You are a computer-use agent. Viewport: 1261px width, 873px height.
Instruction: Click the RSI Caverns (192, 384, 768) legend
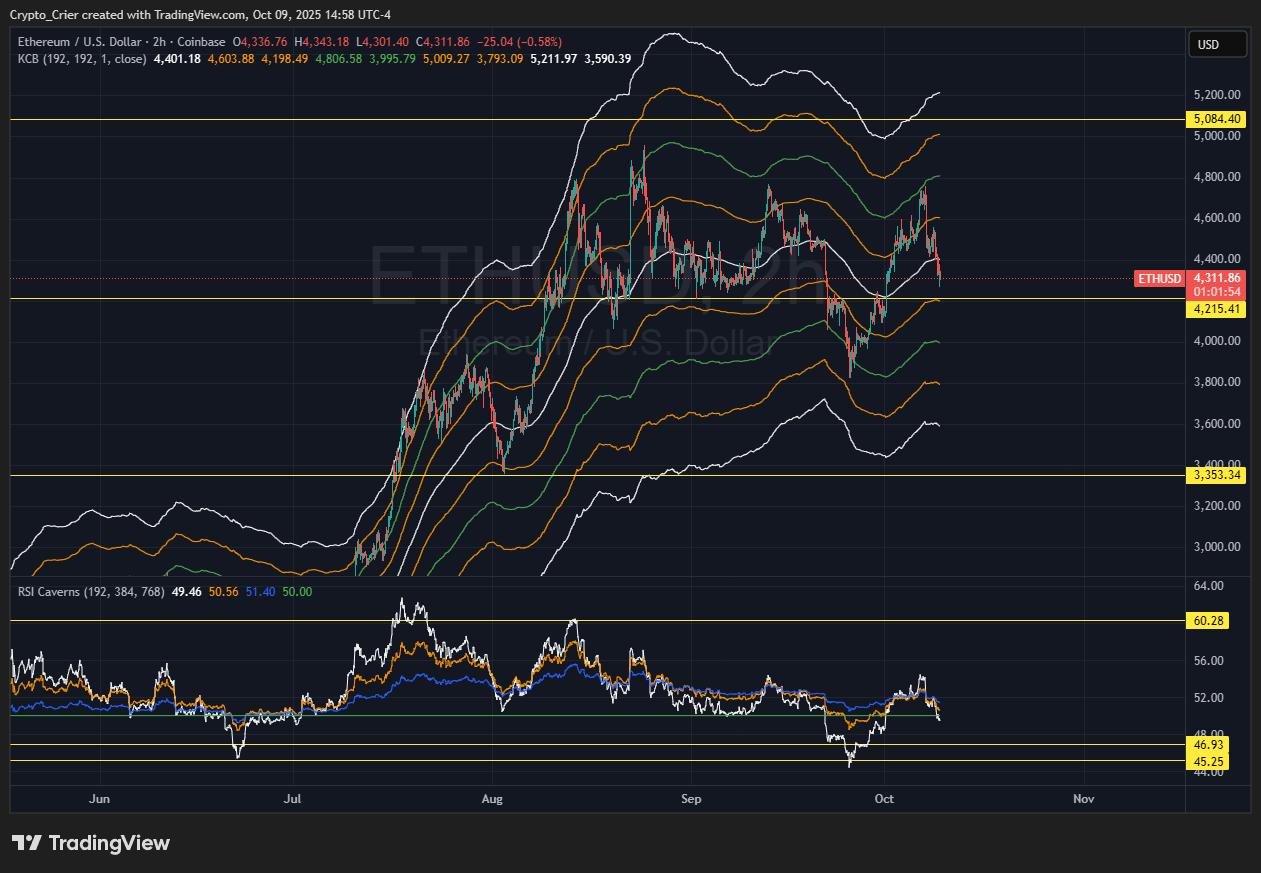(92, 592)
